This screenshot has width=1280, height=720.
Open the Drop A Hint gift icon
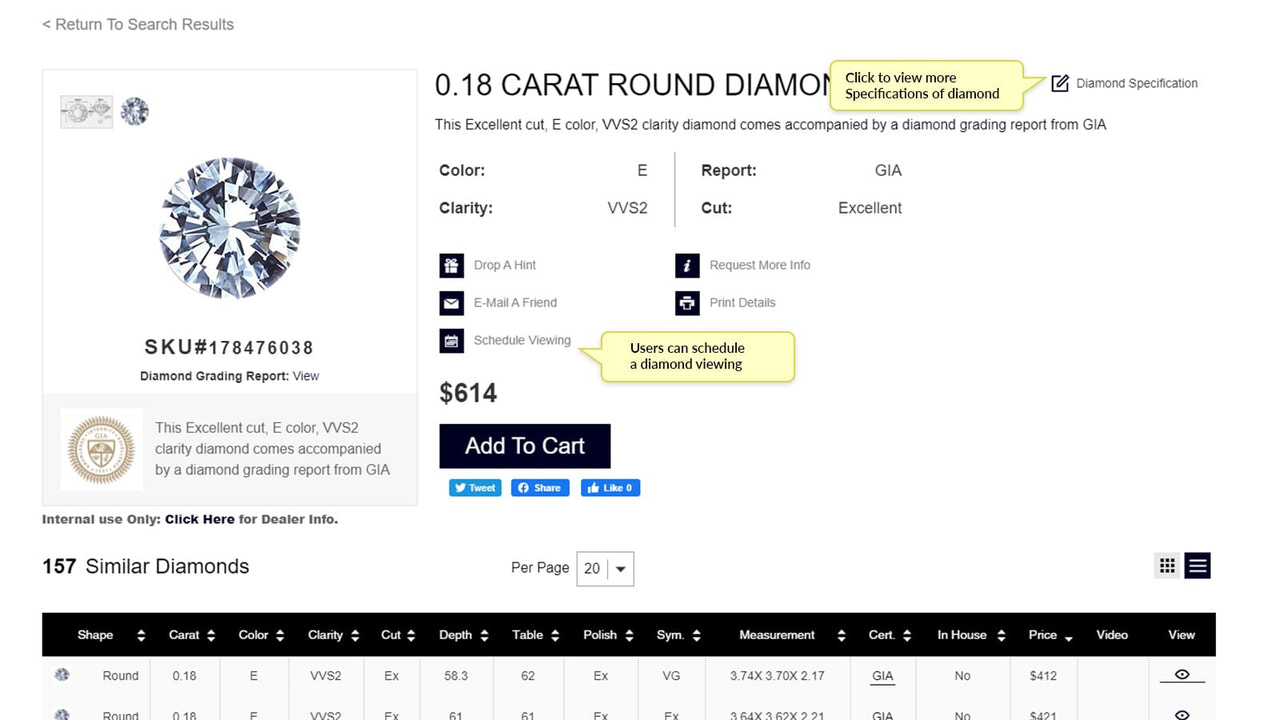[x=451, y=265]
